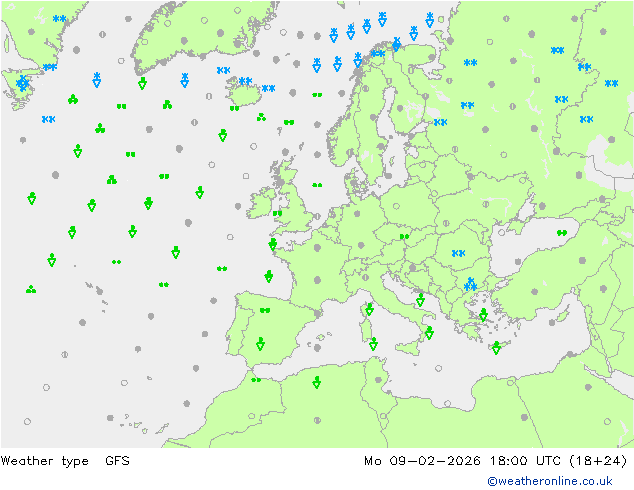
Task: Click the rain shower symbol over Sicily
Action: coord(429,333)
